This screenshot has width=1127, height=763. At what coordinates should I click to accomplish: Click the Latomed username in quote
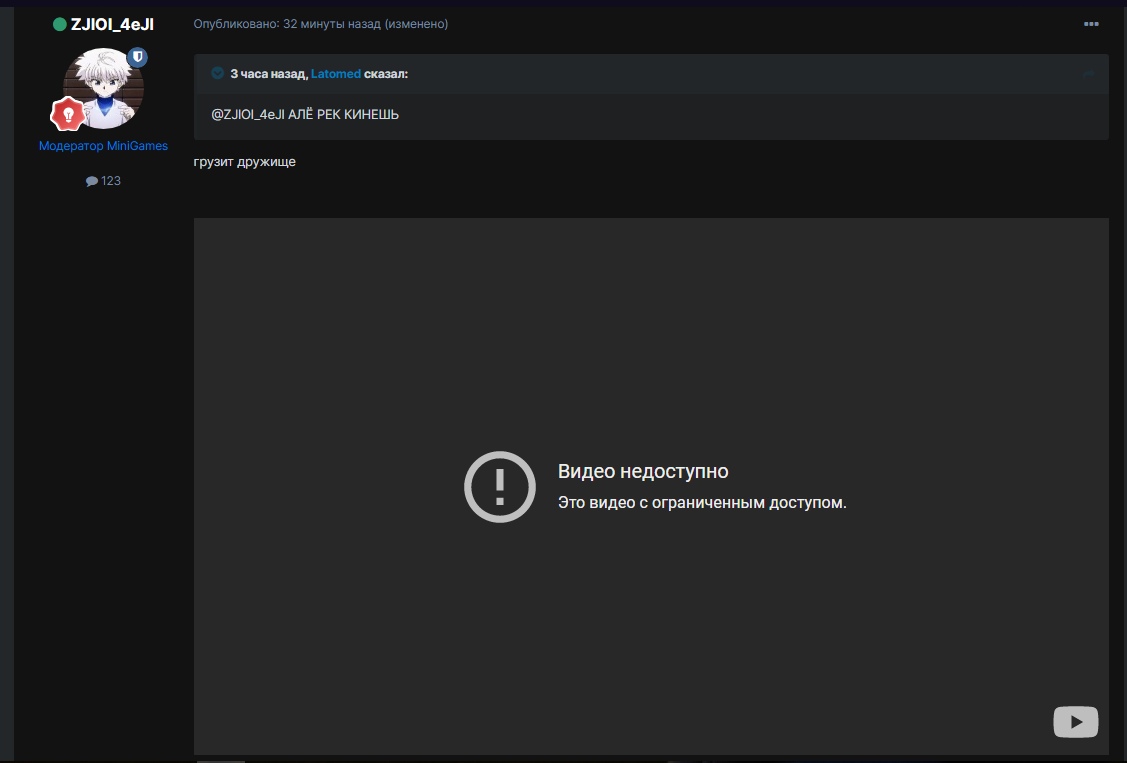tap(335, 74)
